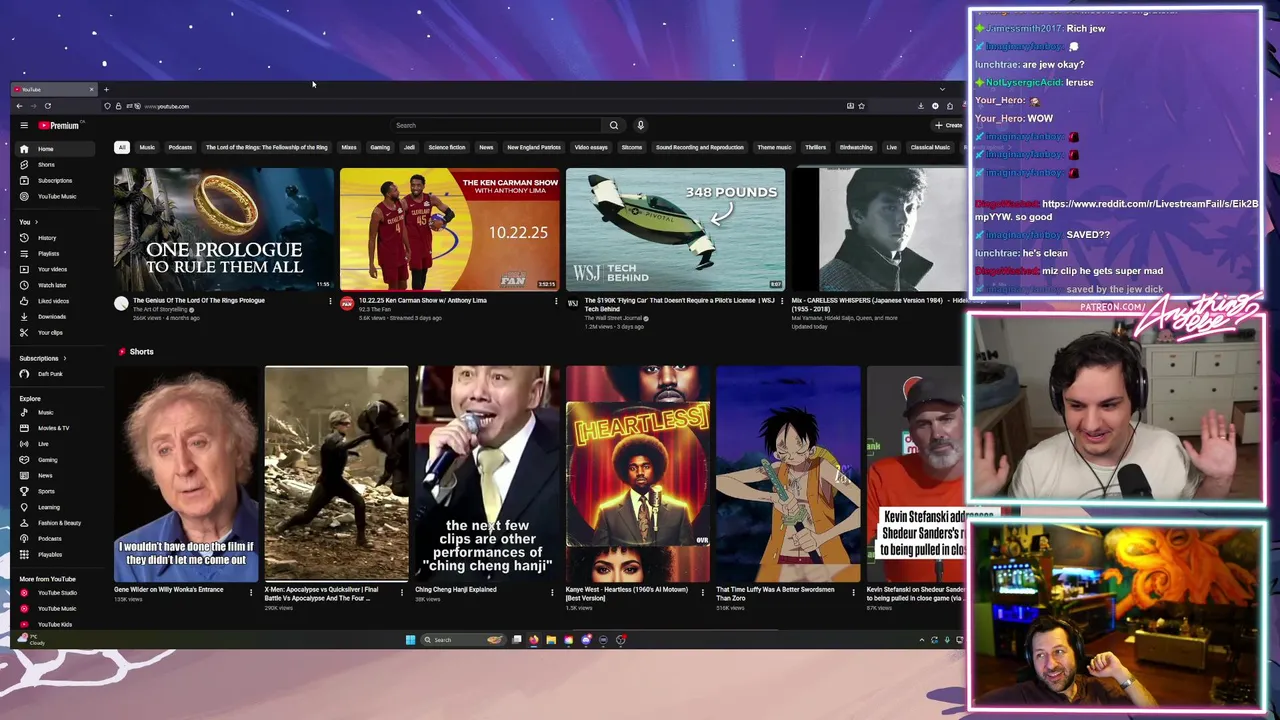
Task: Select the Mixes filter chip
Action: [349, 147]
